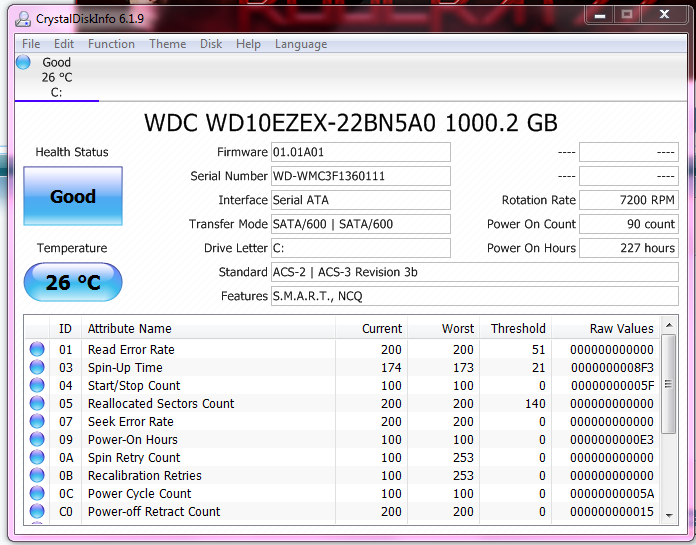
Task: Select the Spin-Up Time row name
Action: coord(125,367)
